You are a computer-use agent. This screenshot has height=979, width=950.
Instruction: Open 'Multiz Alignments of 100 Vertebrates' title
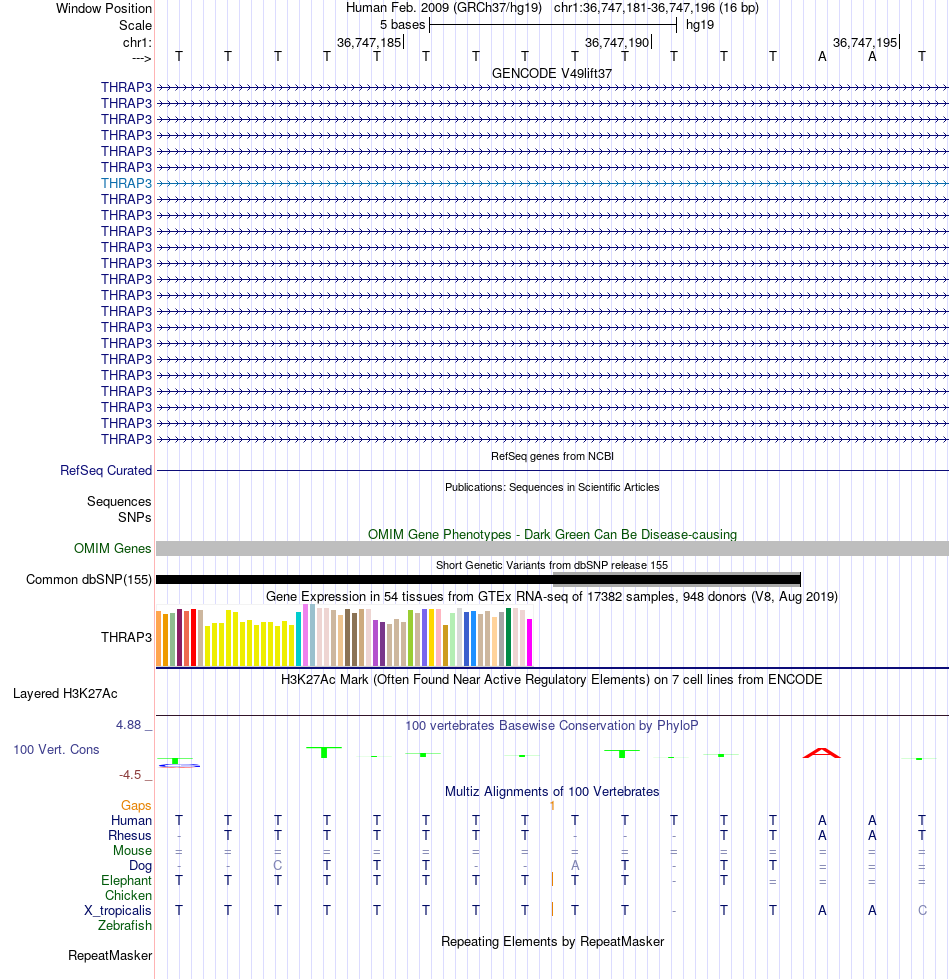tap(552, 791)
